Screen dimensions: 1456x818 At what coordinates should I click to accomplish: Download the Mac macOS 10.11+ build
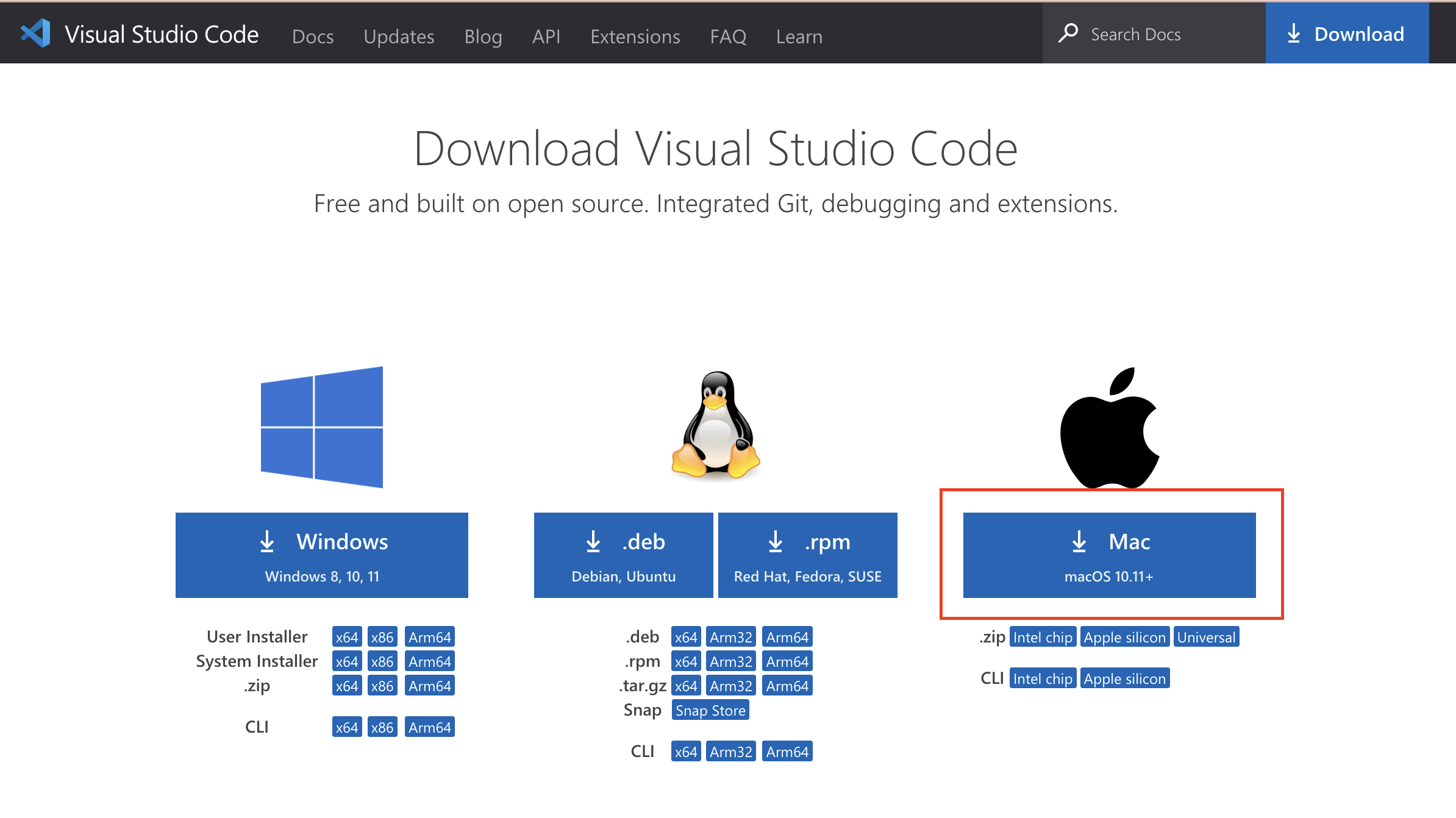coord(1109,555)
